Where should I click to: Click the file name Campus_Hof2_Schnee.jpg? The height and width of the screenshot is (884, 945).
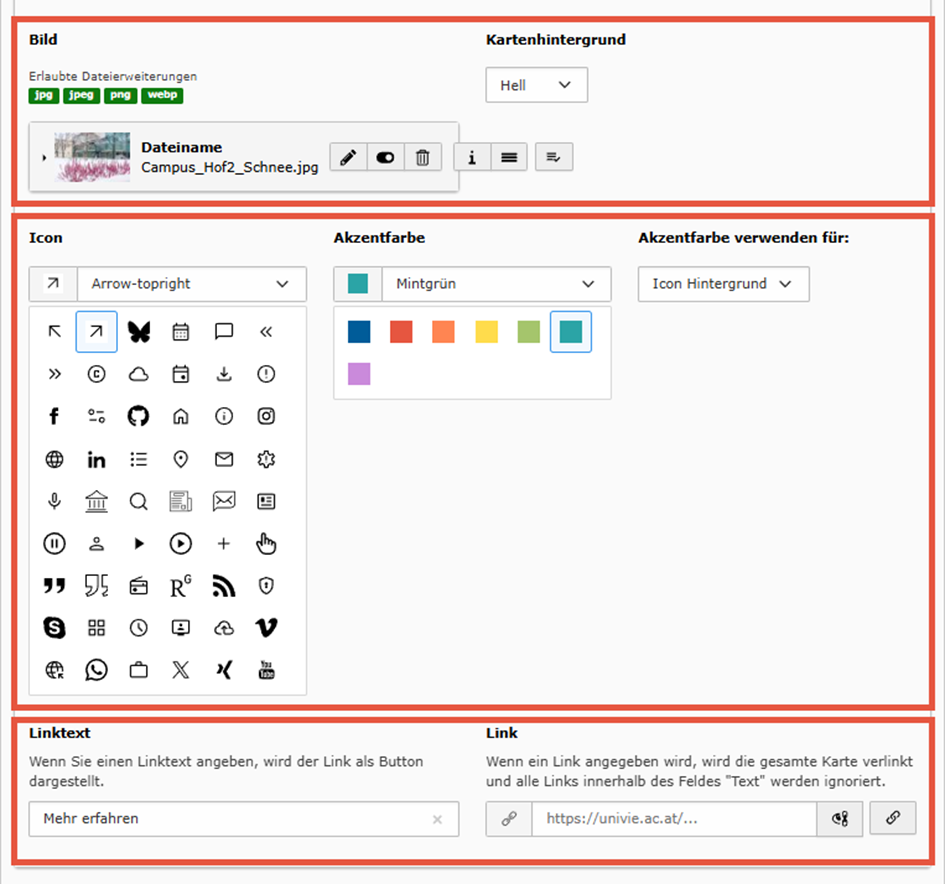point(230,167)
